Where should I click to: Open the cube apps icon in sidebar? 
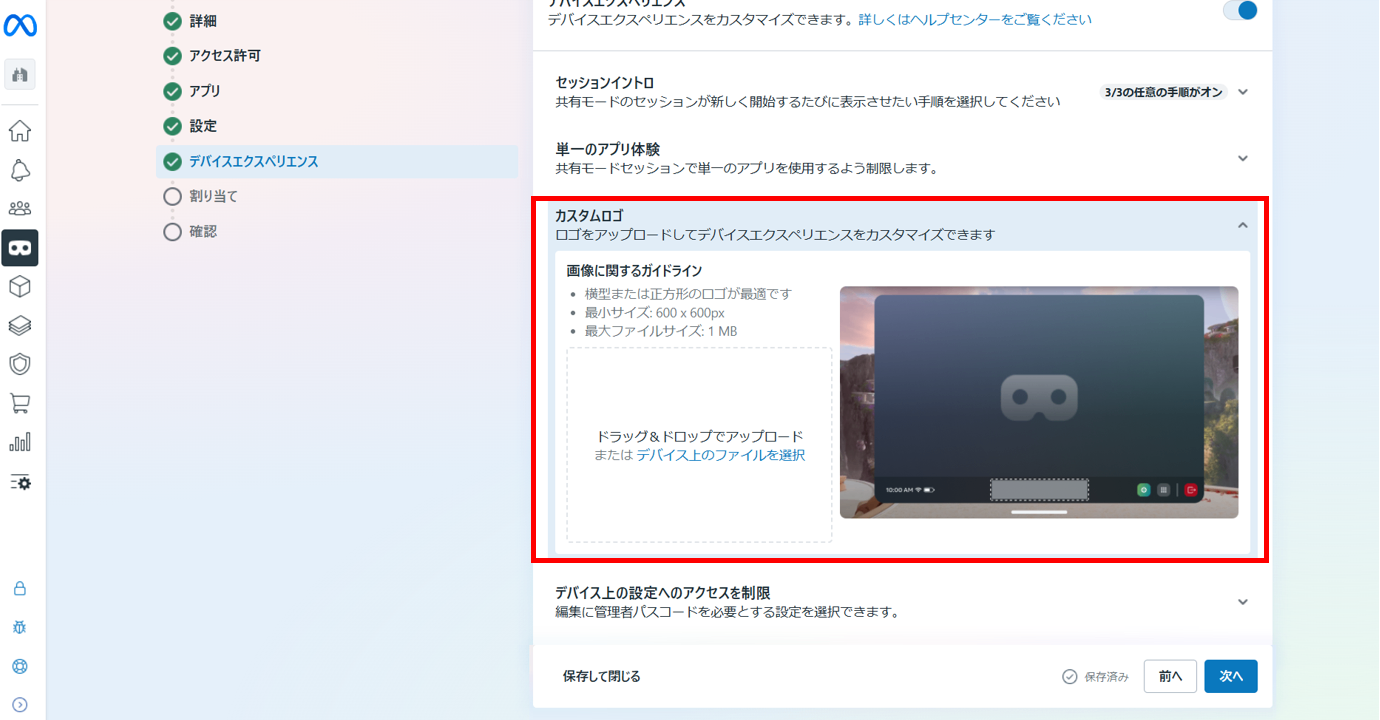(x=20, y=287)
